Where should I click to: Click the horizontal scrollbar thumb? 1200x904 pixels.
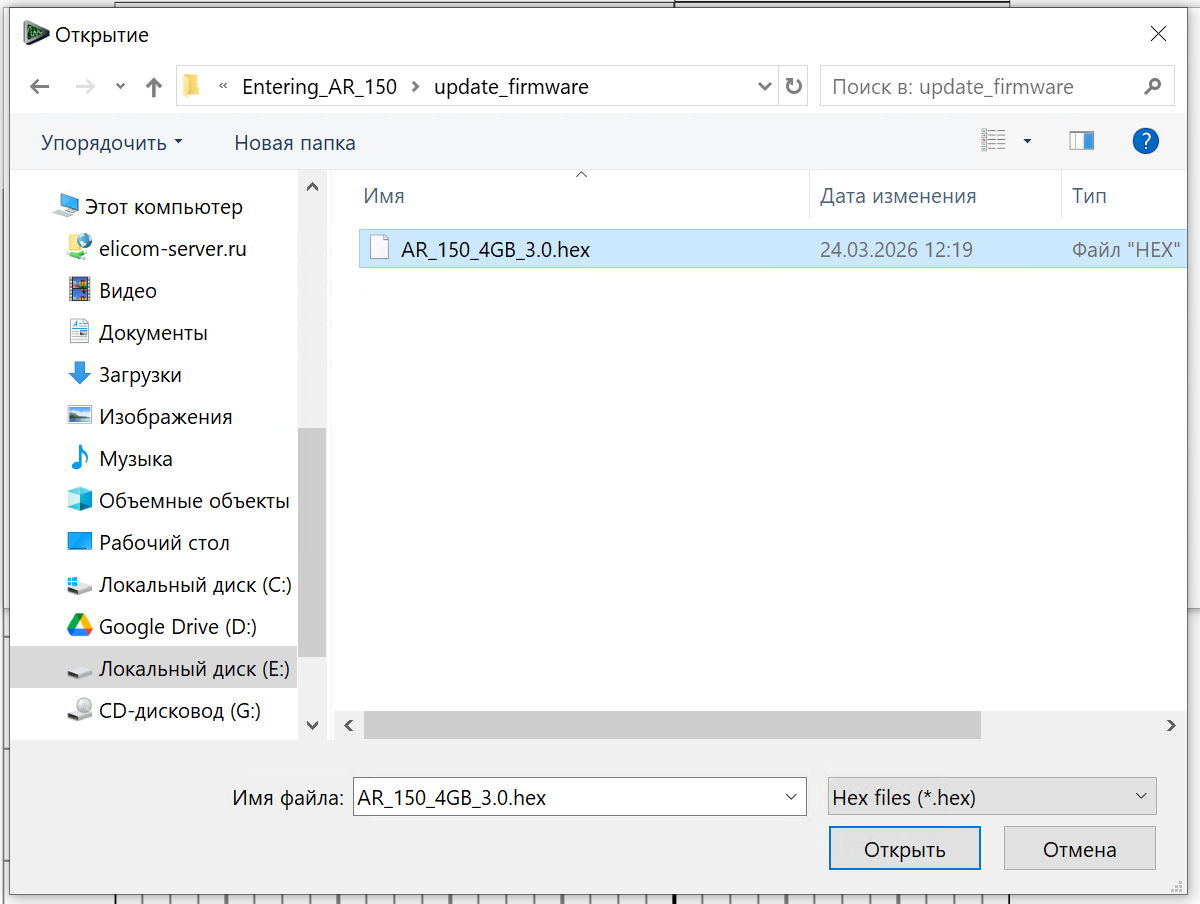pos(672,725)
